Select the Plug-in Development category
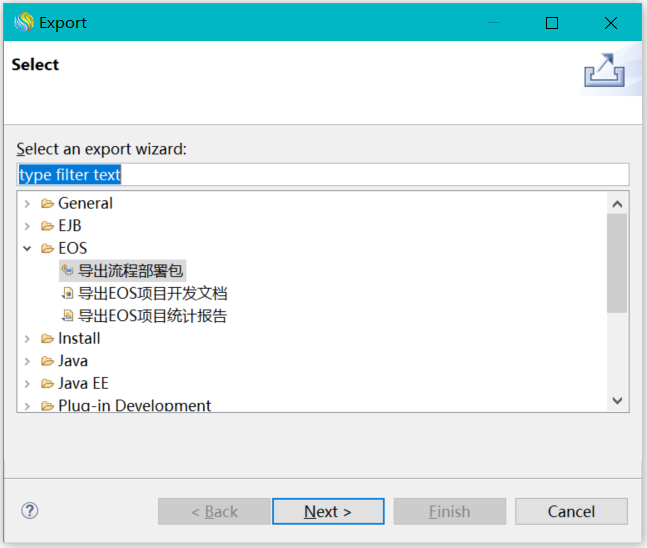 (134, 406)
